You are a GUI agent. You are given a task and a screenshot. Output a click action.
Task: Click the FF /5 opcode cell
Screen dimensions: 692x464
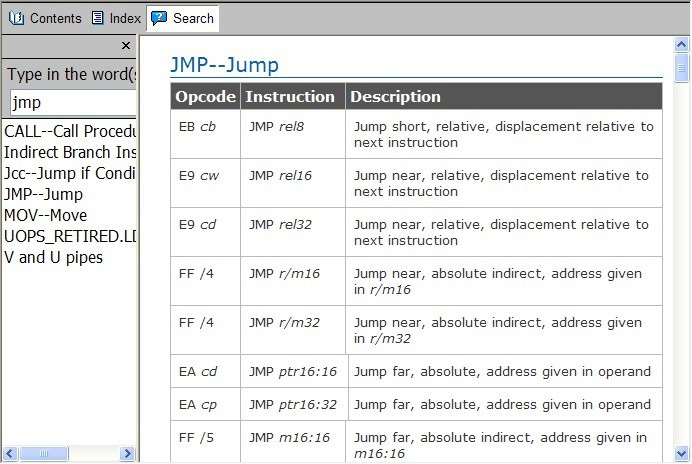click(x=205, y=441)
